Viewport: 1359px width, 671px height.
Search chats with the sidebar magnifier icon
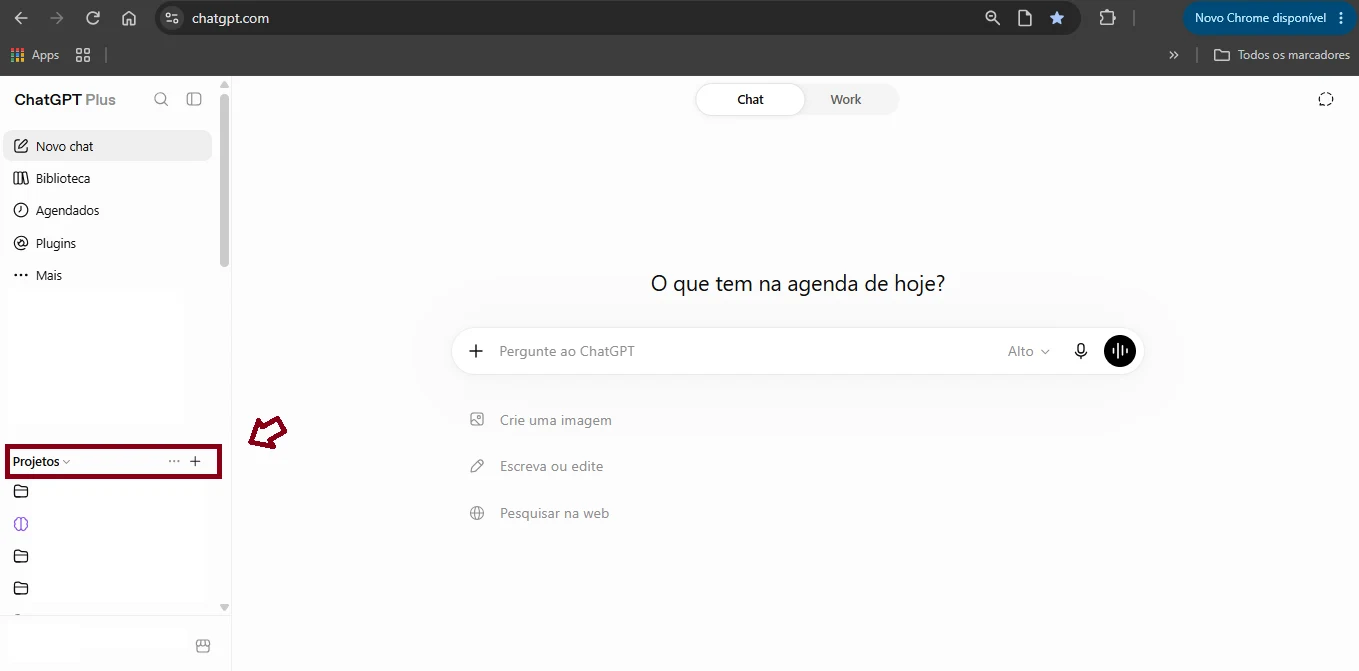161,99
